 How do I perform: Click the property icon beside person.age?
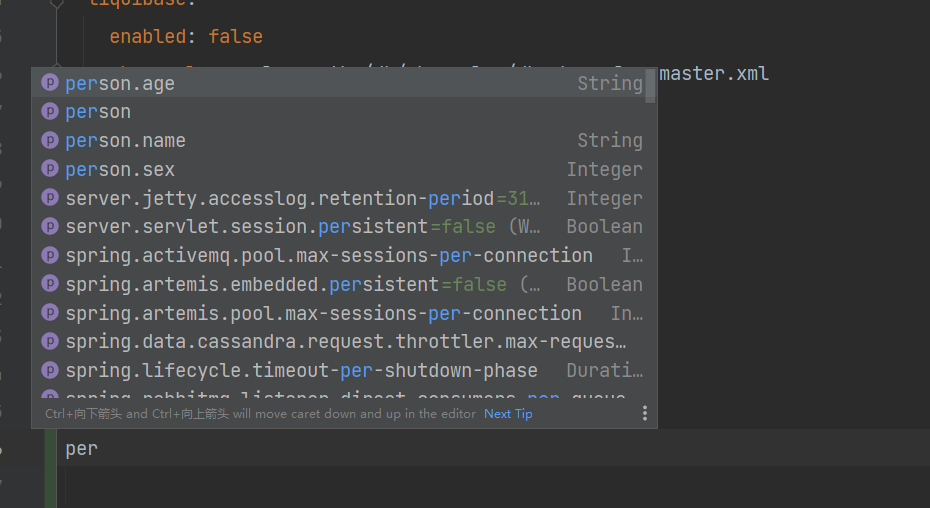pyautogui.click(x=50, y=82)
